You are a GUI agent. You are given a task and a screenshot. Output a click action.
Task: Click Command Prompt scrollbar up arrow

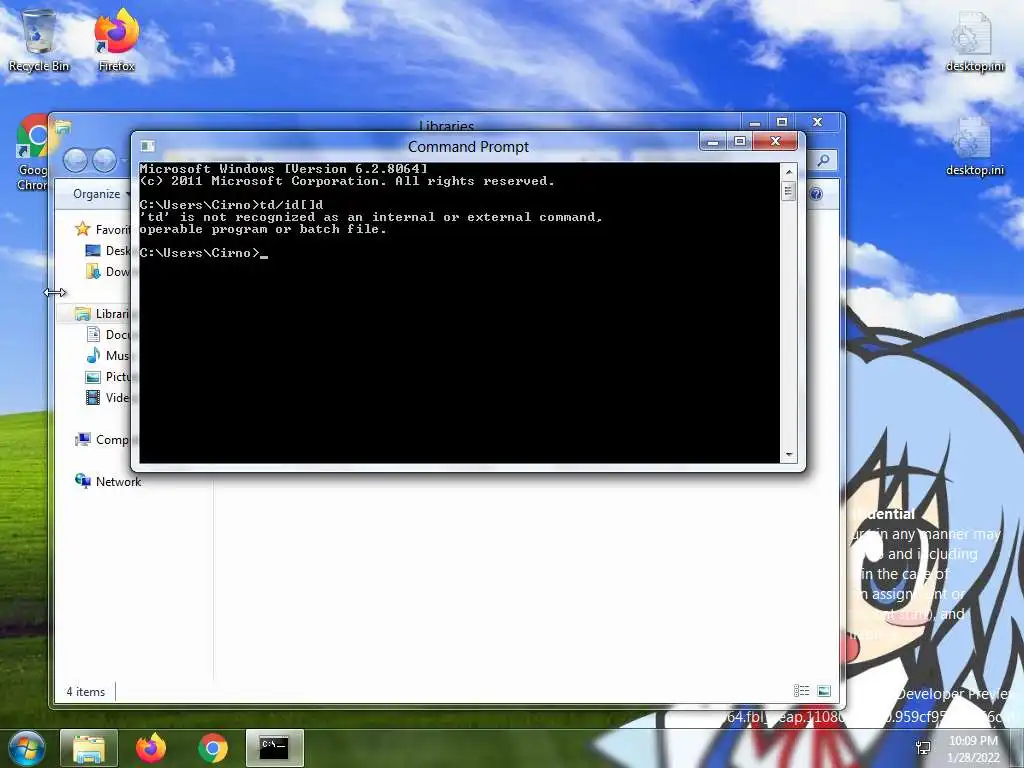pos(789,172)
